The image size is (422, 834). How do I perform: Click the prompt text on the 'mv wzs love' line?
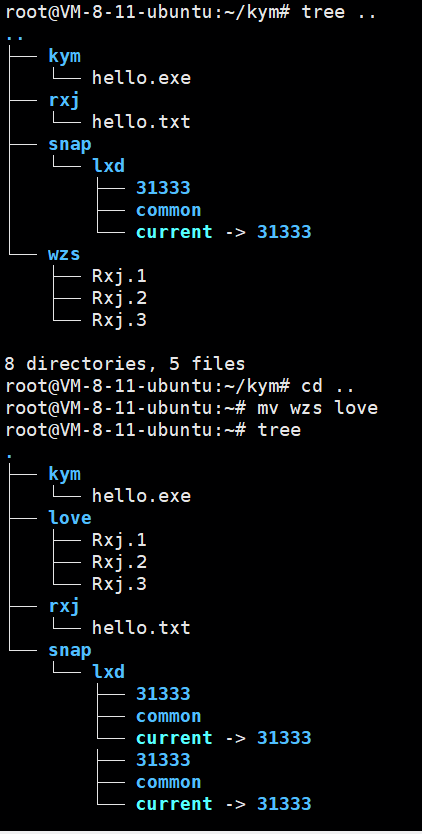125,408
